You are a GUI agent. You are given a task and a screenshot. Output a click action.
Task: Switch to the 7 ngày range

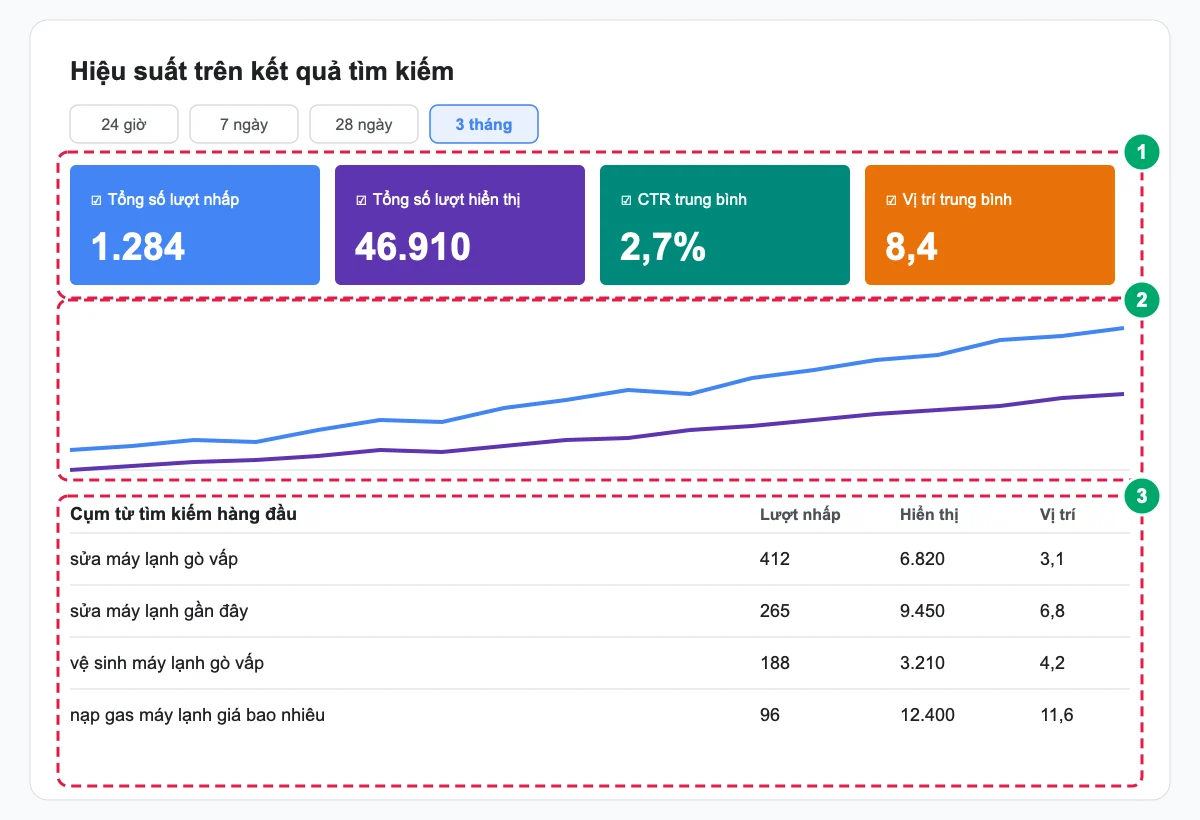(x=244, y=124)
